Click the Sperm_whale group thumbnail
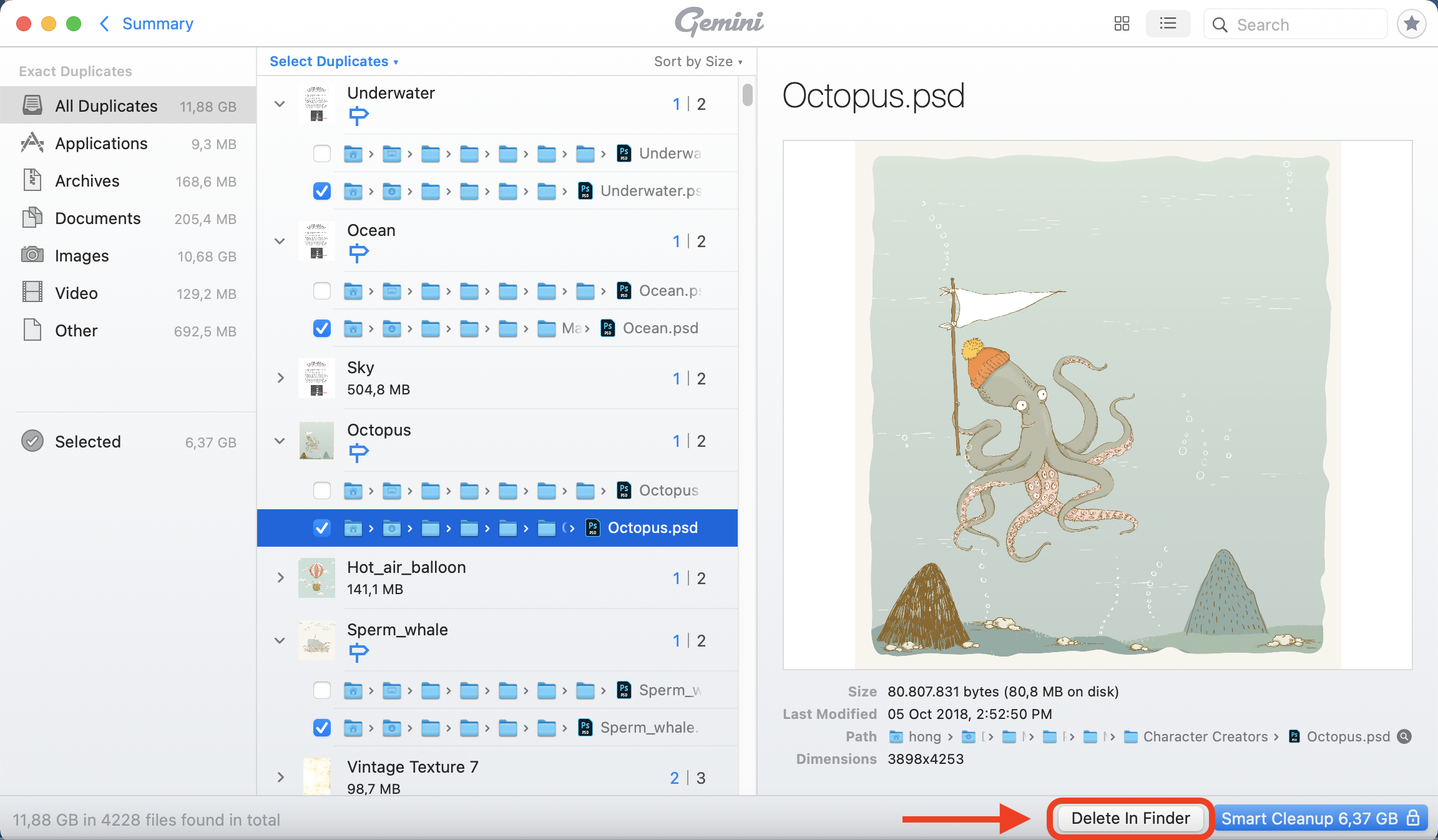The width and height of the screenshot is (1438, 840). tap(316, 640)
